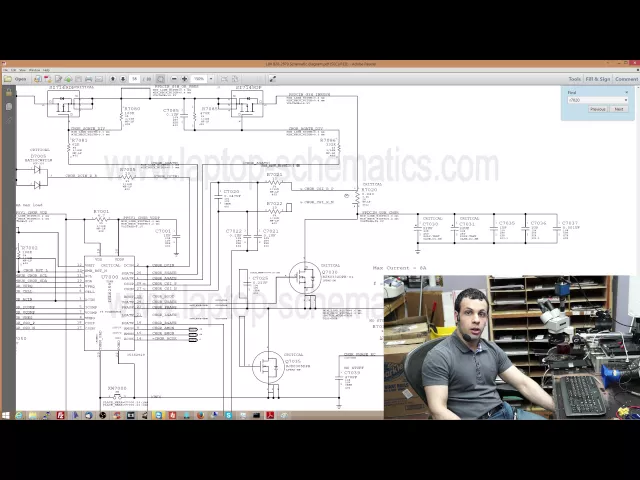
Task: Open the attachments paperclip side panel icon
Action: point(9,120)
